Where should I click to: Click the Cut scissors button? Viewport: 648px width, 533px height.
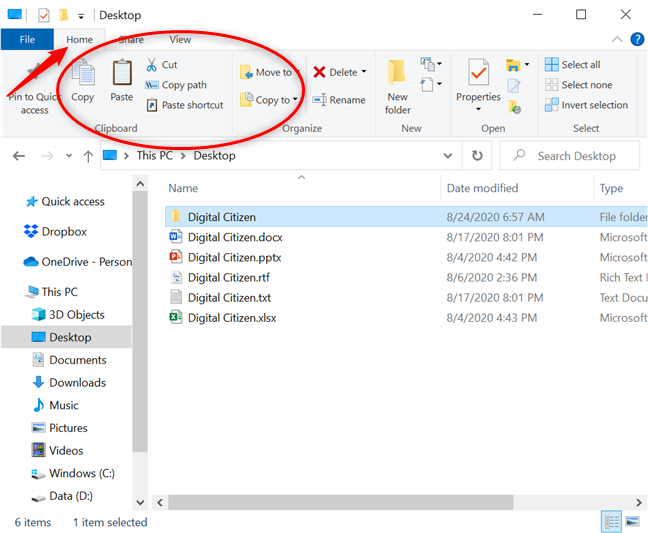[x=162, y=65]
